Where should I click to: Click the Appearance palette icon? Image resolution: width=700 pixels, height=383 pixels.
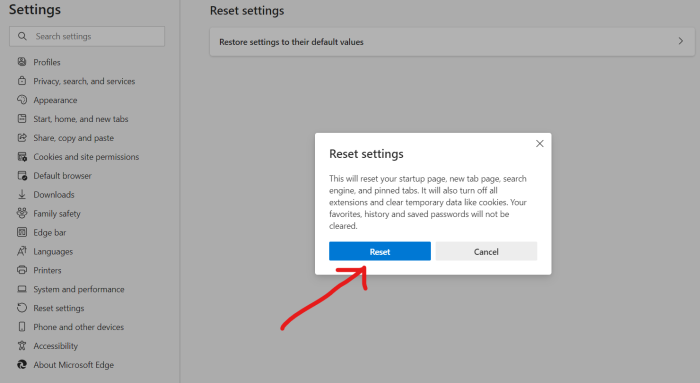(x=21, y=100)
